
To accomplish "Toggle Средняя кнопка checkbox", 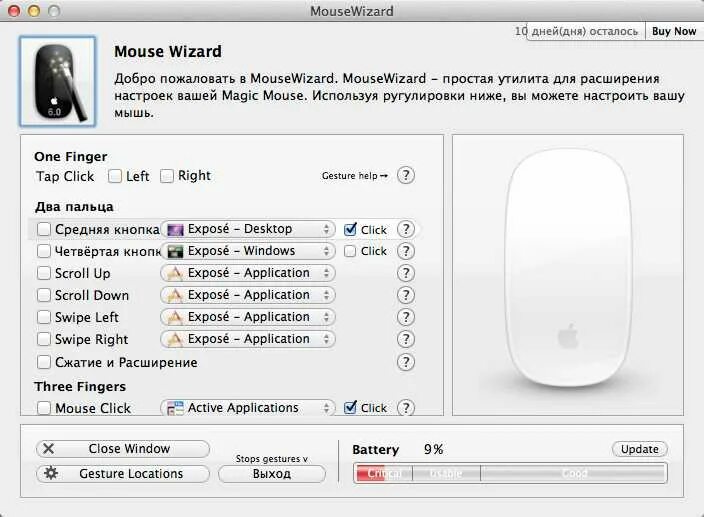I will [44, 229].
